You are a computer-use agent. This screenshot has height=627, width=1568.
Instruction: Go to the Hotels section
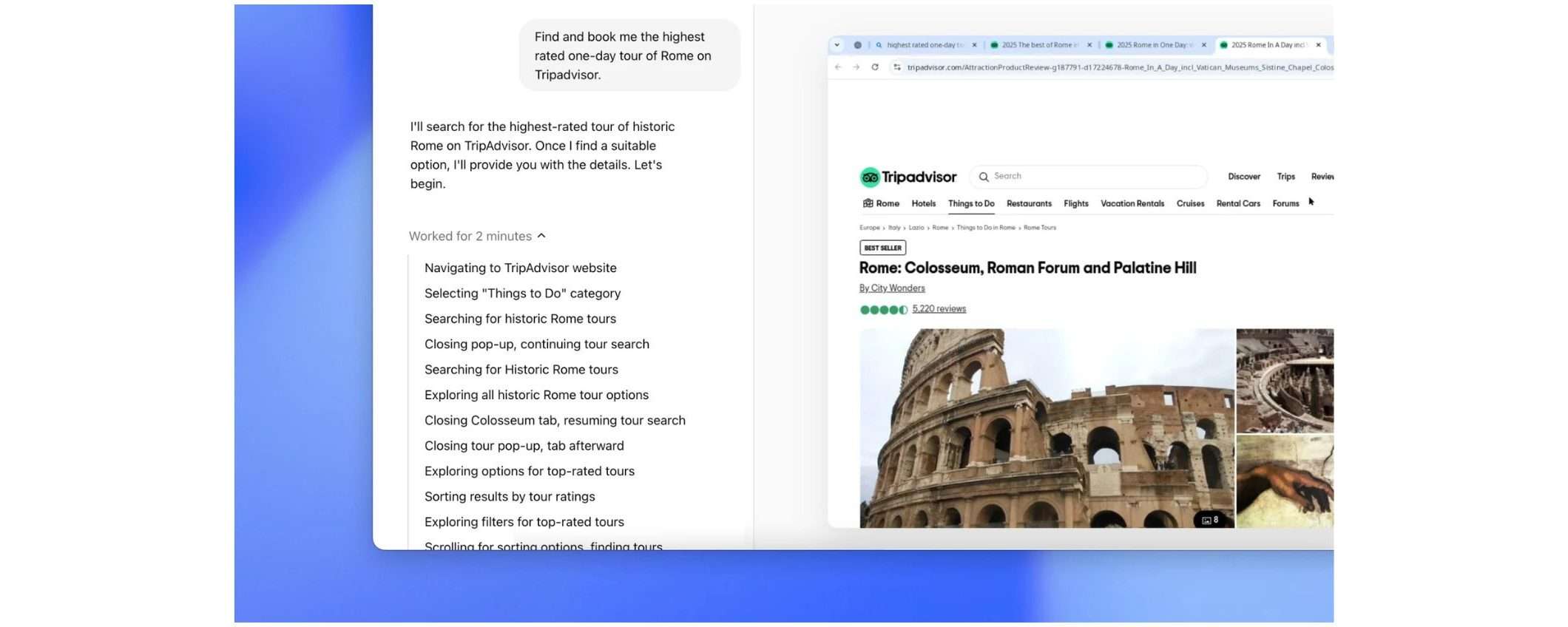(x=924, y=203)
